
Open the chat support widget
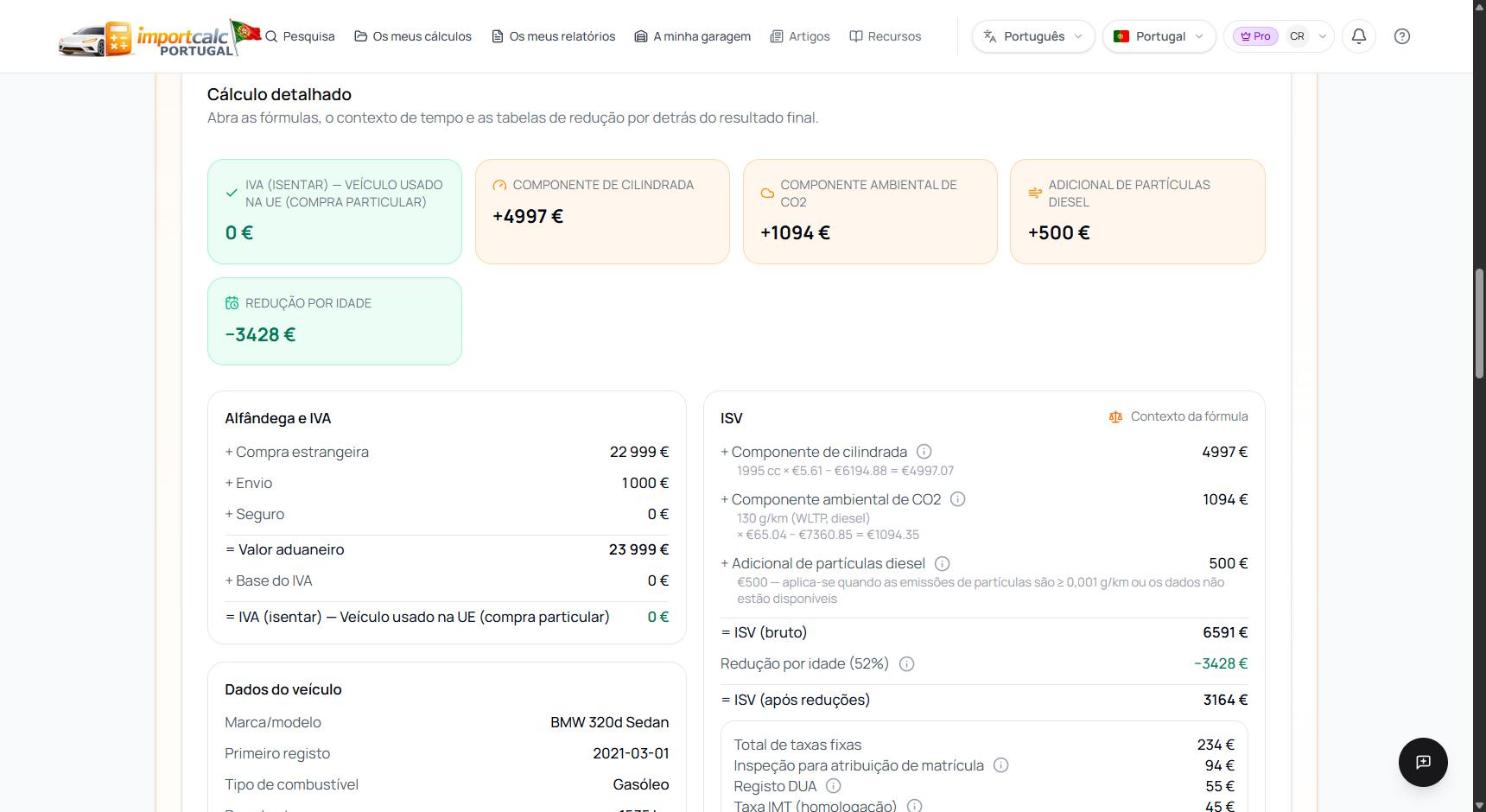[x=1423, y=762]
